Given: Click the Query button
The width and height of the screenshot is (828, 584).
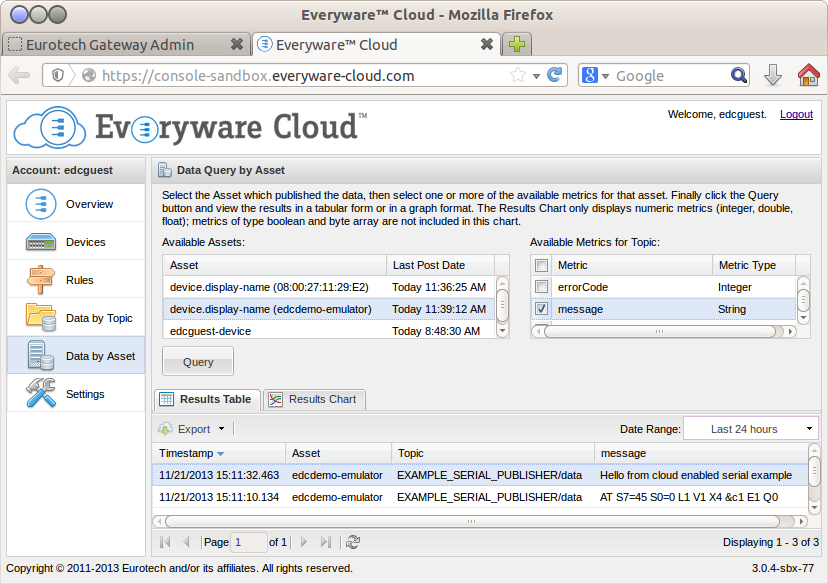Looking at the screenshot, I should click(198, 362).
